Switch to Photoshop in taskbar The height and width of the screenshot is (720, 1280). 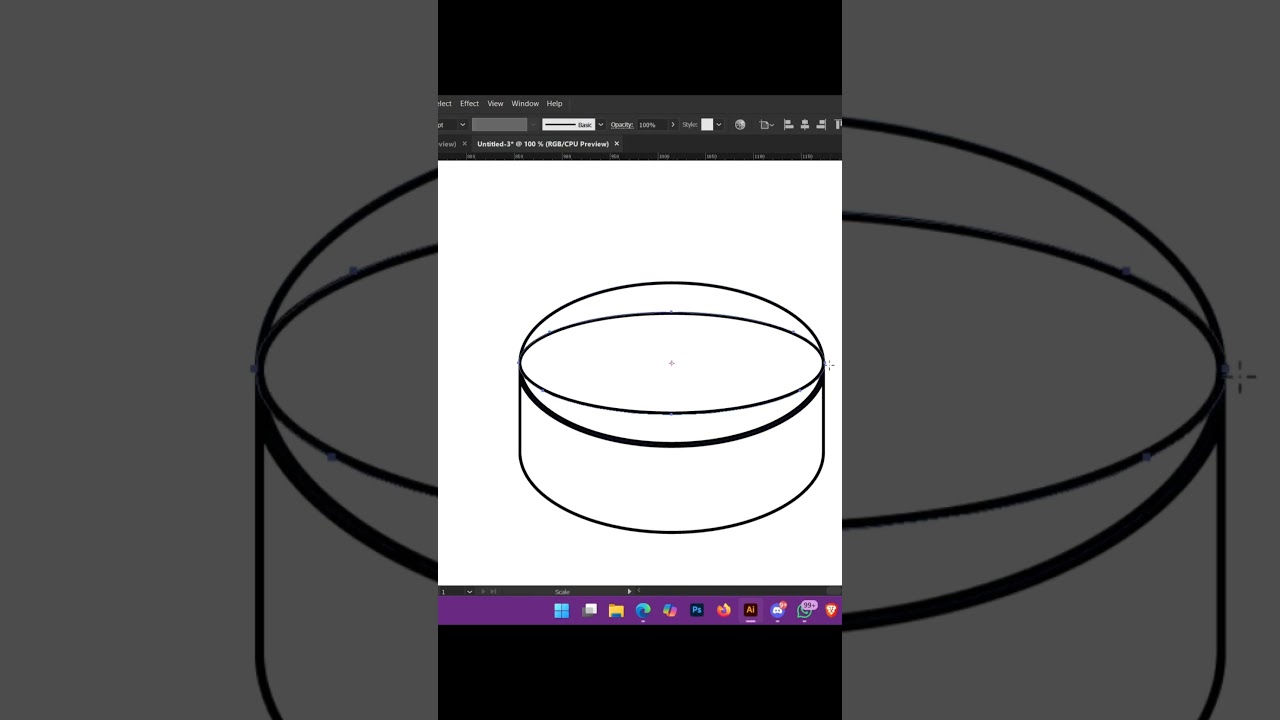697,610
